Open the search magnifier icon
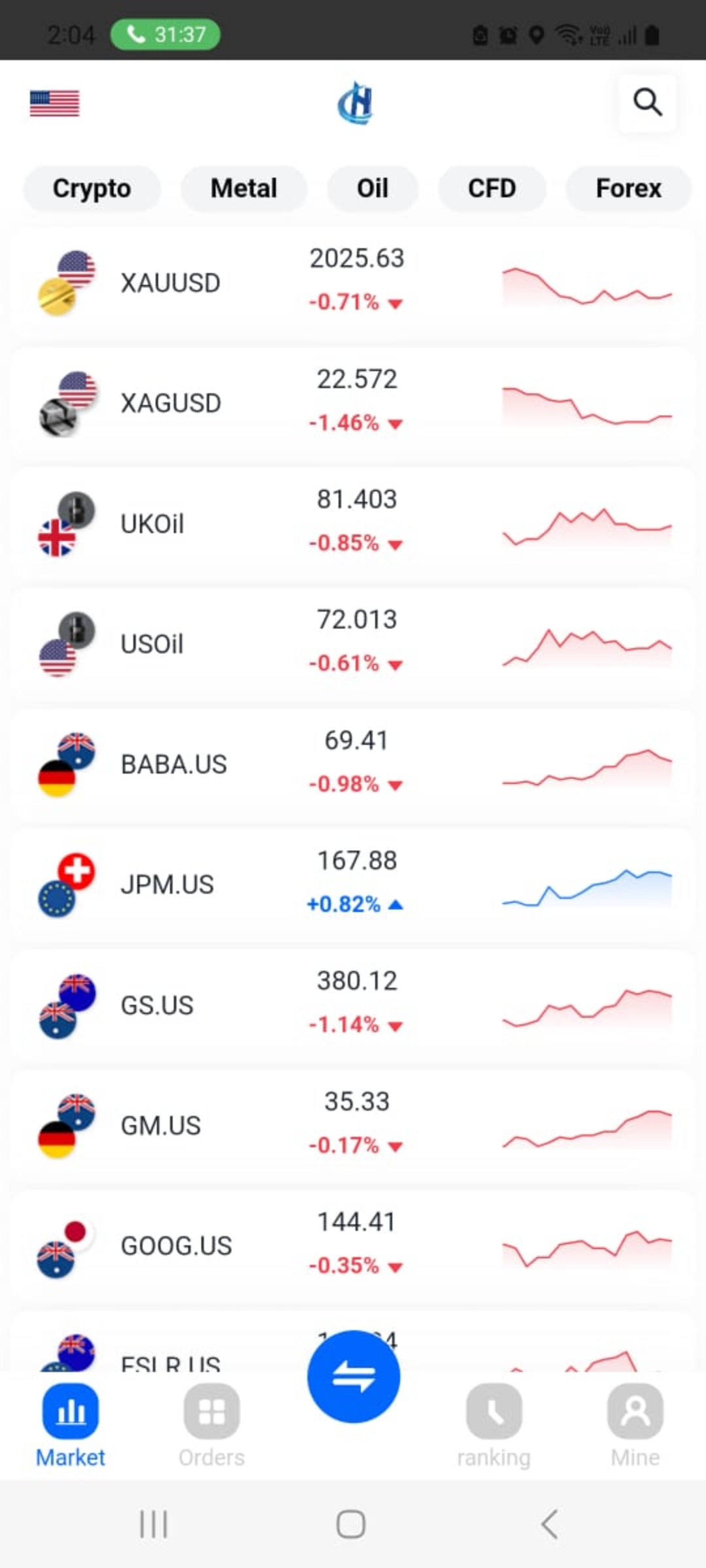706x1568 pixels. coord(647,103)
